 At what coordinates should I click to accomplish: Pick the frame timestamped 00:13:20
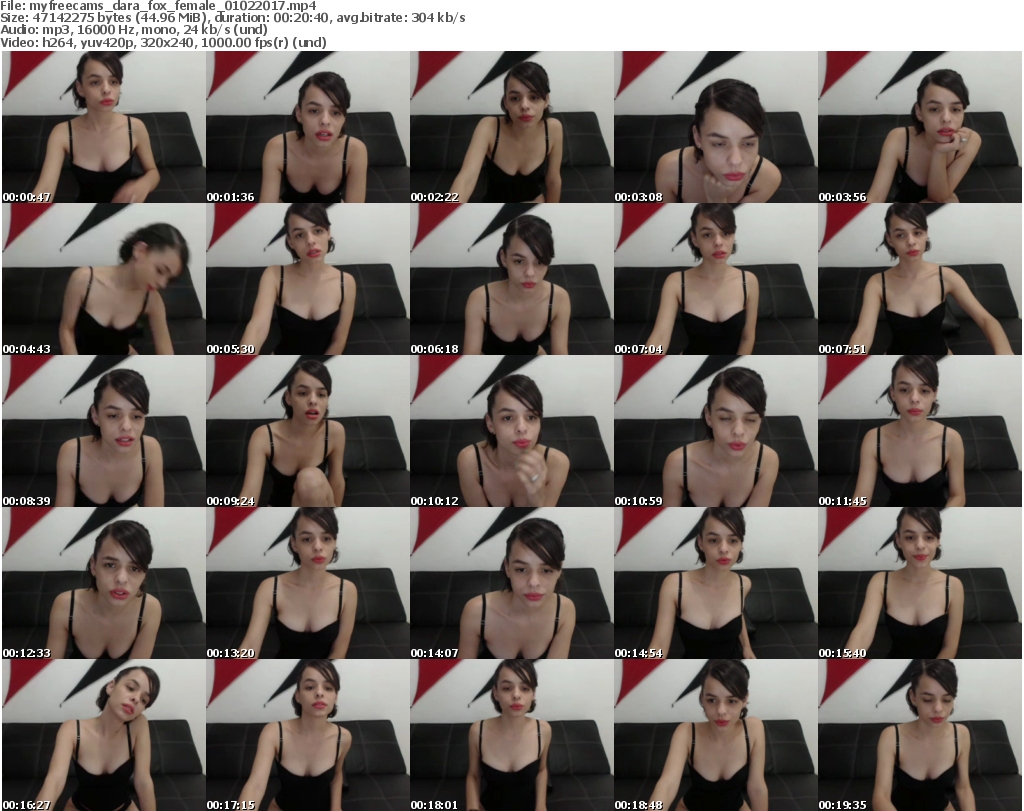(308, 583)
